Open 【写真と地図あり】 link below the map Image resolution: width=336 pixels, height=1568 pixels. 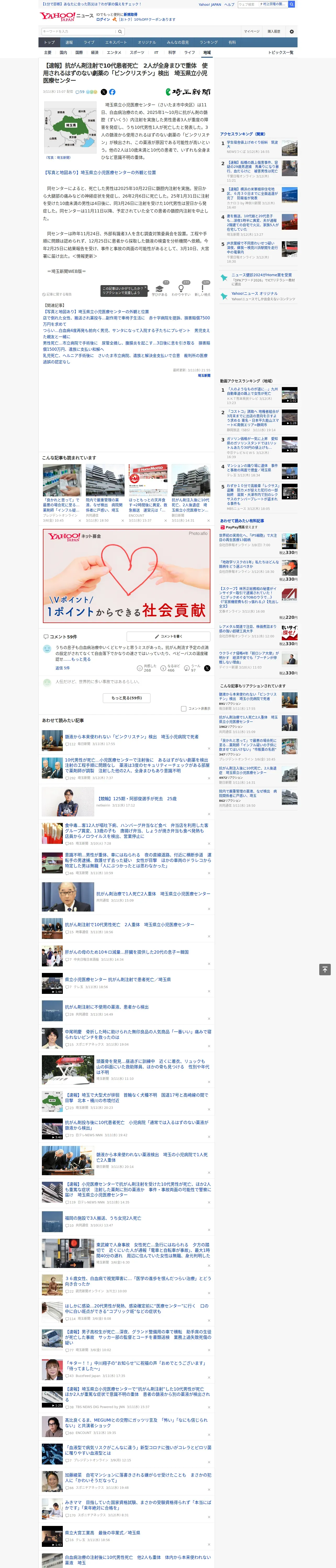(x=99, y=173)
